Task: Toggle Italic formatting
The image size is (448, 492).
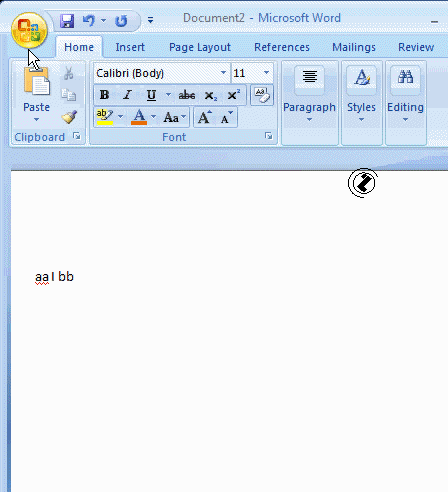Action: (127, 95)
